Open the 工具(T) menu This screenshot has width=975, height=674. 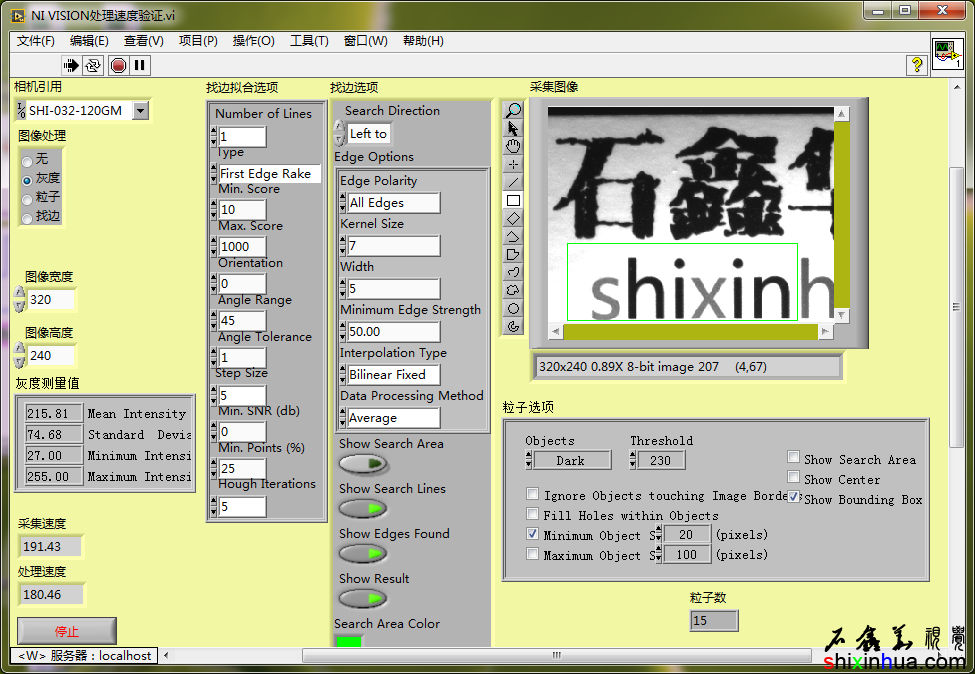coord(309,41)
